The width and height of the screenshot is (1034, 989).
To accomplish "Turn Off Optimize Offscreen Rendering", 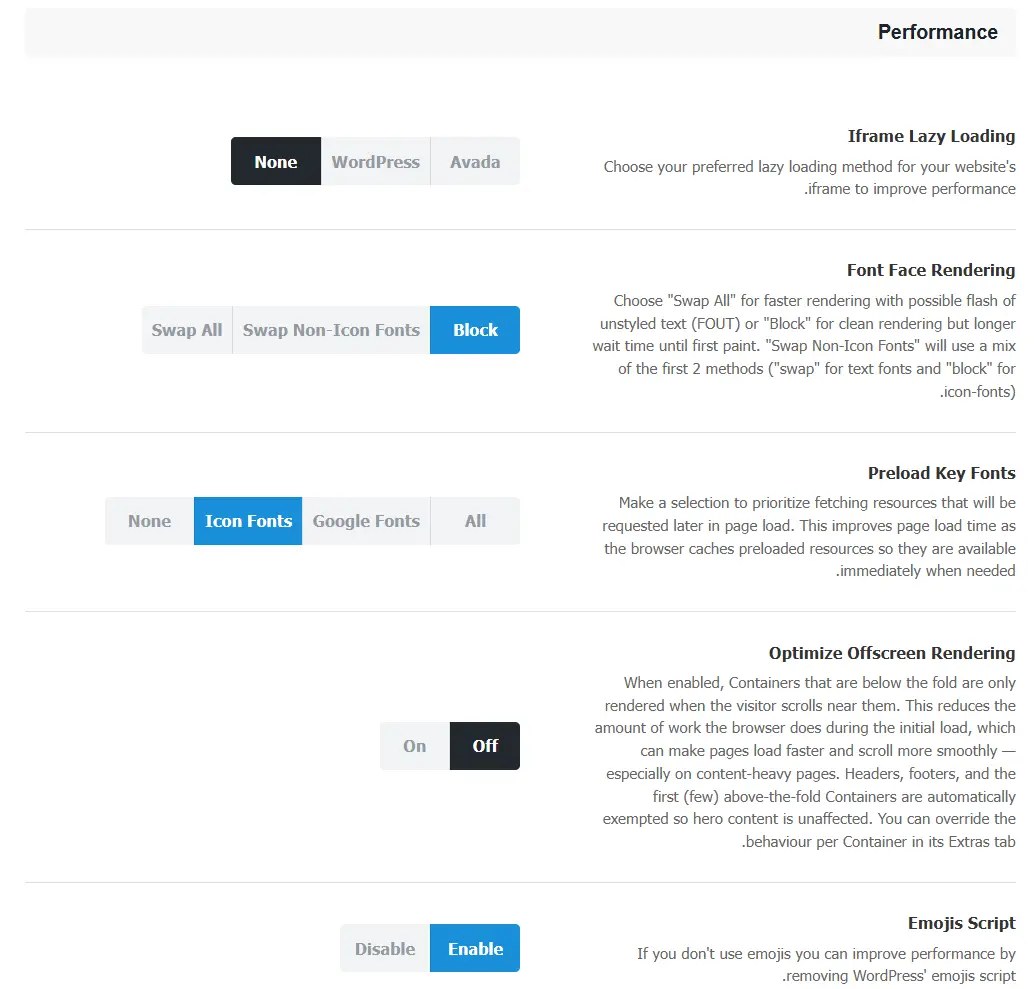I will coord(485,746).
